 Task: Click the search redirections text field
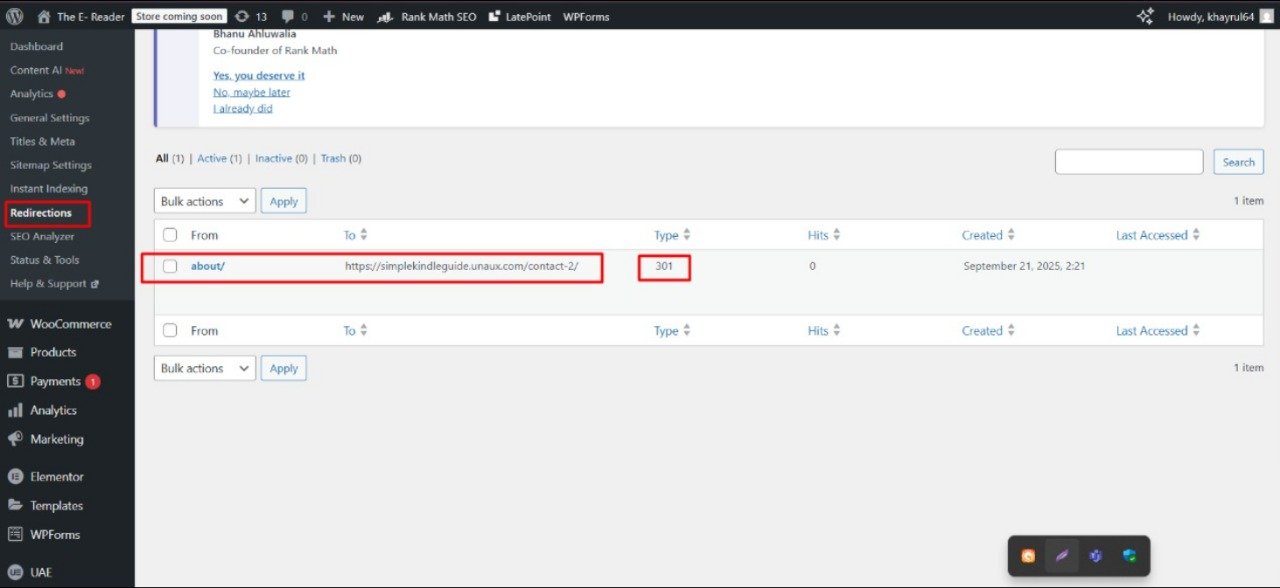click(1129, 162)
